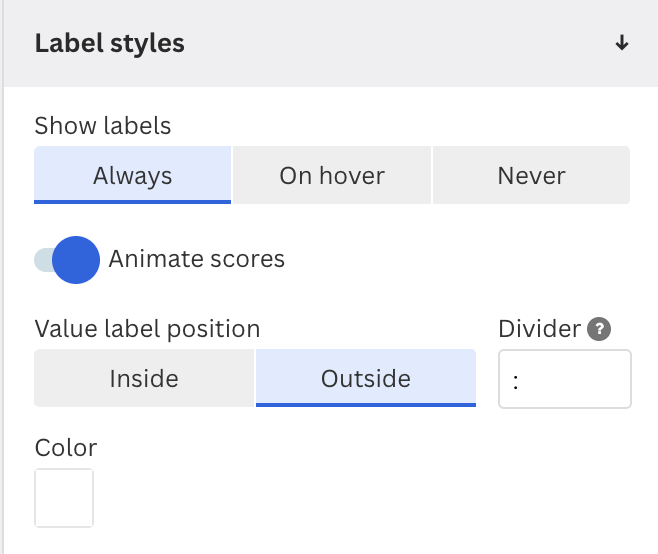Screen dimensions: 658x554
Task: Set Show labels to Never
Action: [531, 175]
